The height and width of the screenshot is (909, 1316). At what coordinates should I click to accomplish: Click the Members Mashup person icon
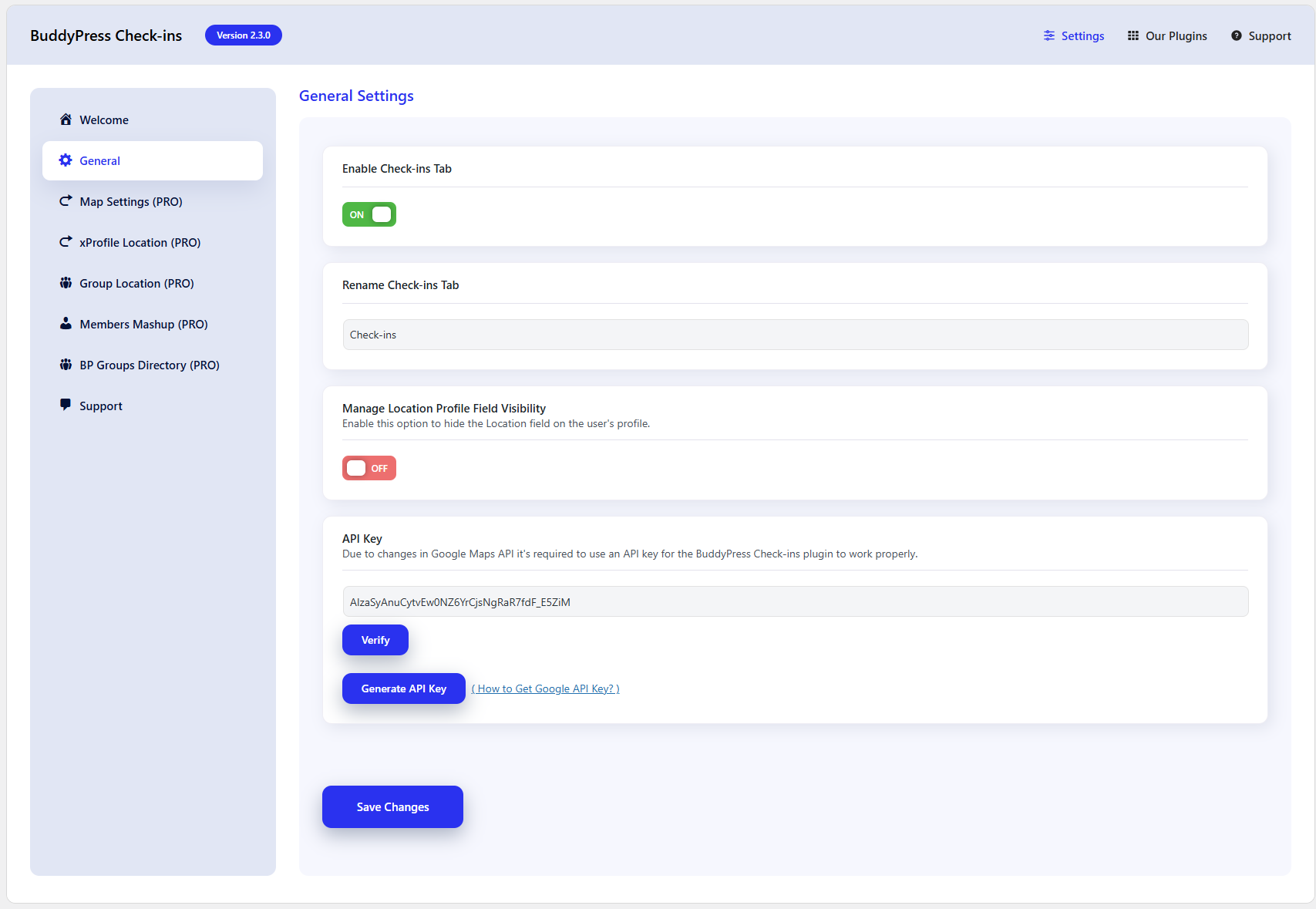(x=66, y=323)
